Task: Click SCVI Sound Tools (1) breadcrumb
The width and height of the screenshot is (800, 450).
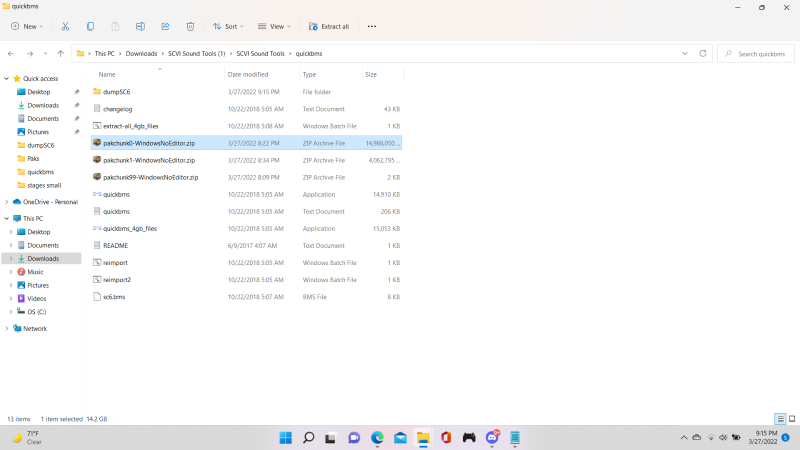Action: pyautogui.click(x=196, y=54)
